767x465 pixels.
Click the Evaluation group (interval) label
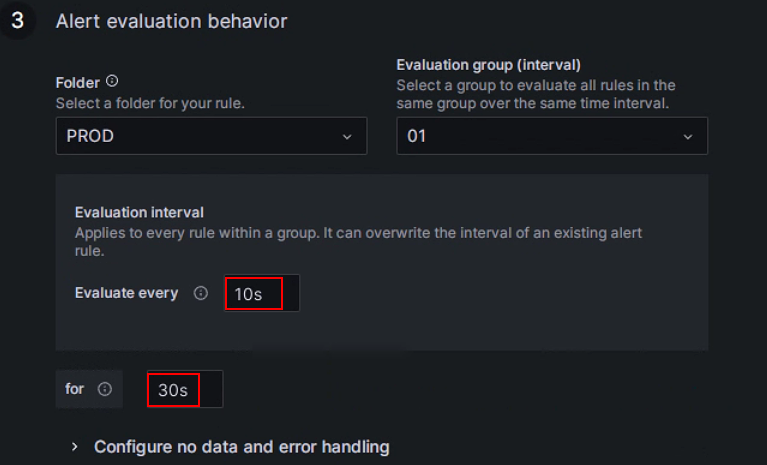(x=488, y=66)
